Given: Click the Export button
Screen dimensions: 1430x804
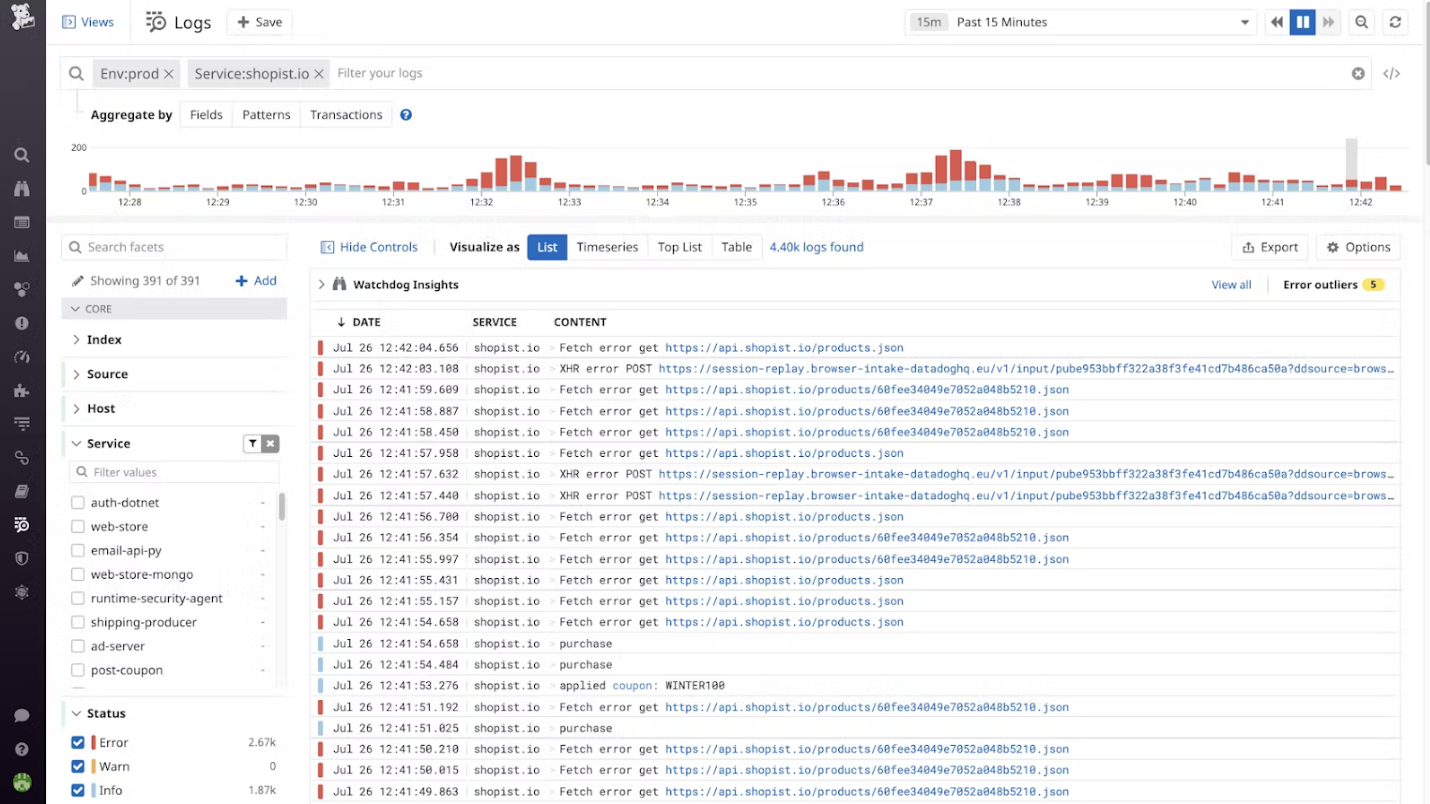Looking at the screenshot, I should click(1269, 247).
